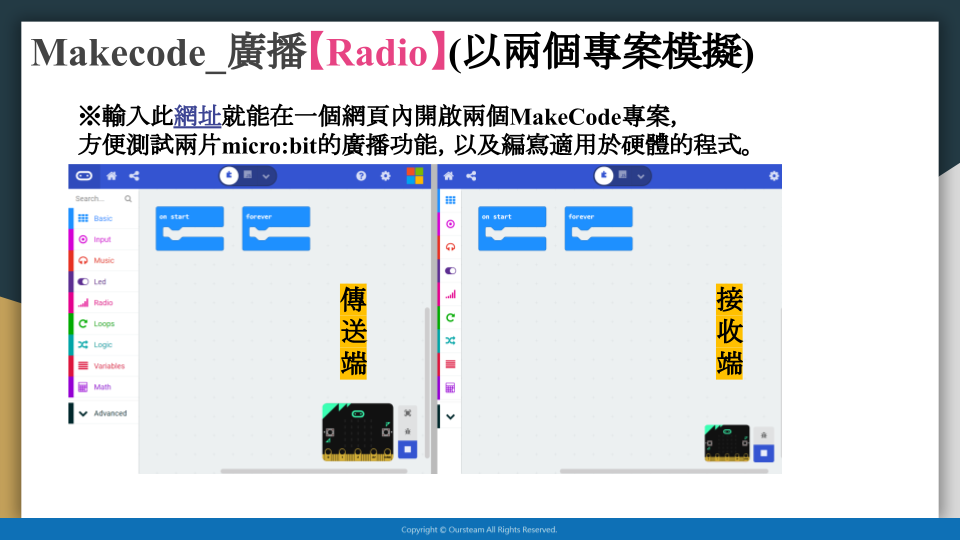Screen dimensions: 960x540
Task: Open Math calculator icon in right editor
Action: pyautogui.click(x=451, y=388)
